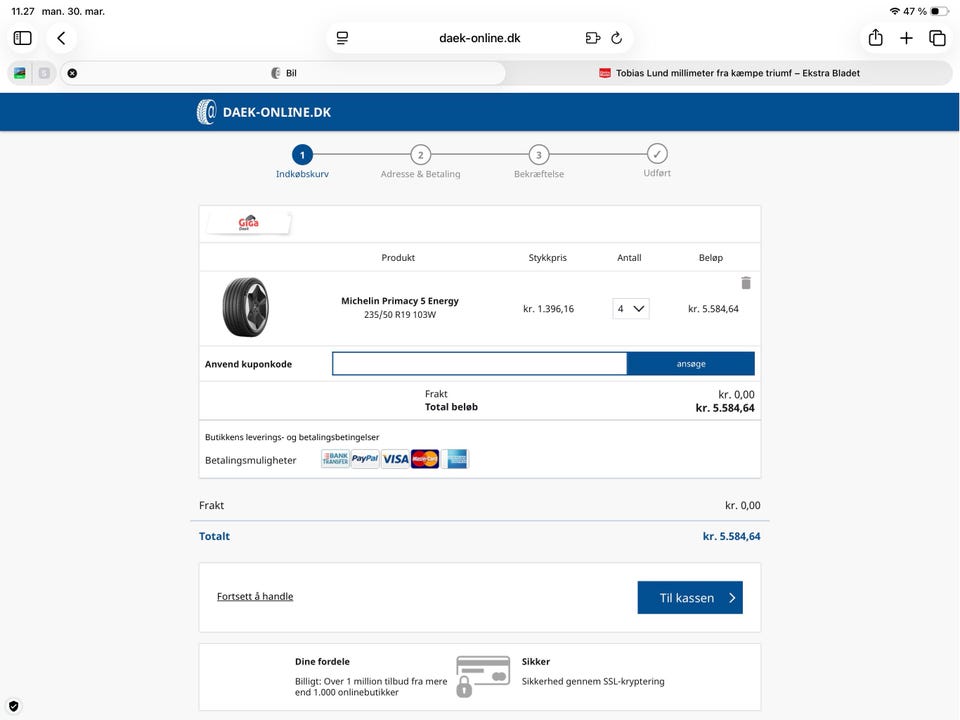The image size is (960, 720).
Task: Select the Dine fordele heading
Action: coord(322,661)
